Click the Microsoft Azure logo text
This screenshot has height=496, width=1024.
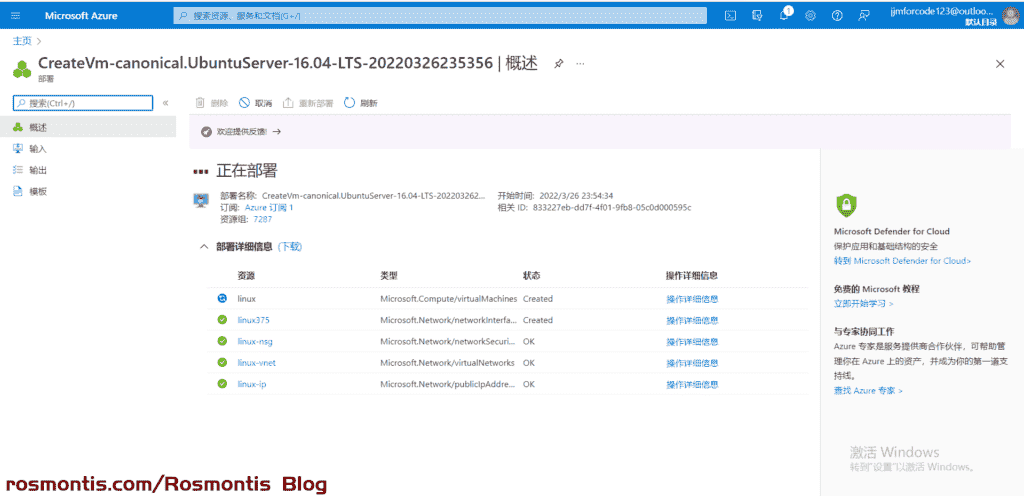click(x=81, y=16)
